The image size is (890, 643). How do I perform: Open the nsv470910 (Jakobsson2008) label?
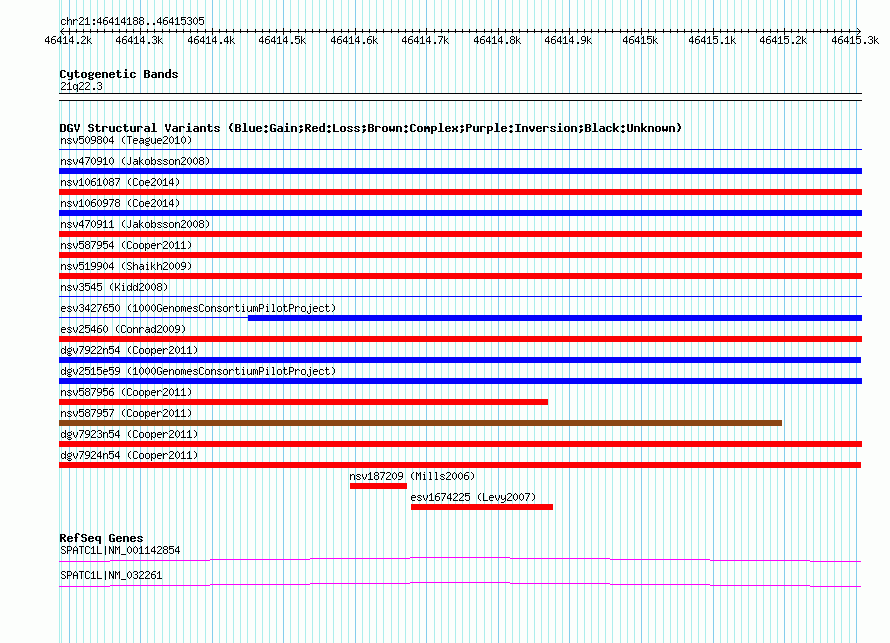135,161
